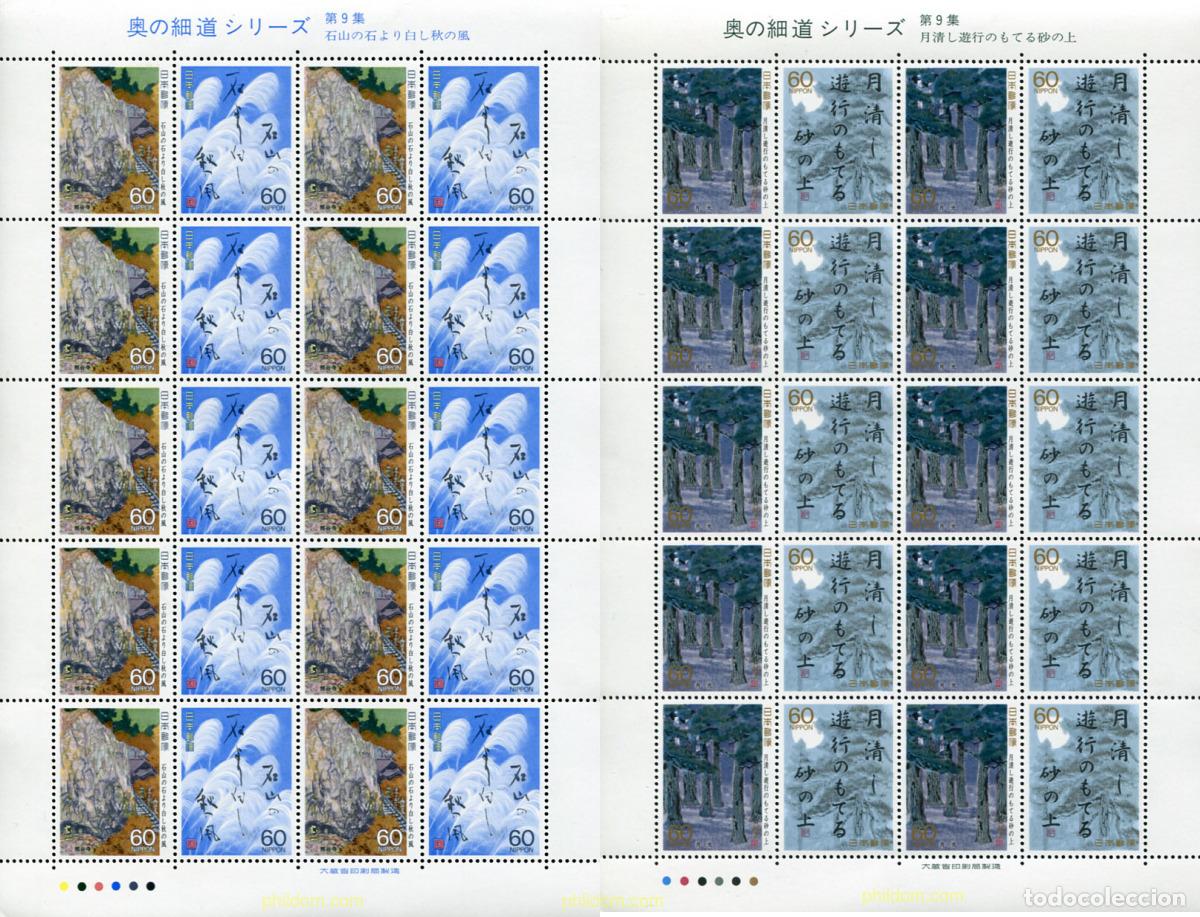Pick the gray dot on right sheet margin
1200x917 pixels.
[719, 881]
